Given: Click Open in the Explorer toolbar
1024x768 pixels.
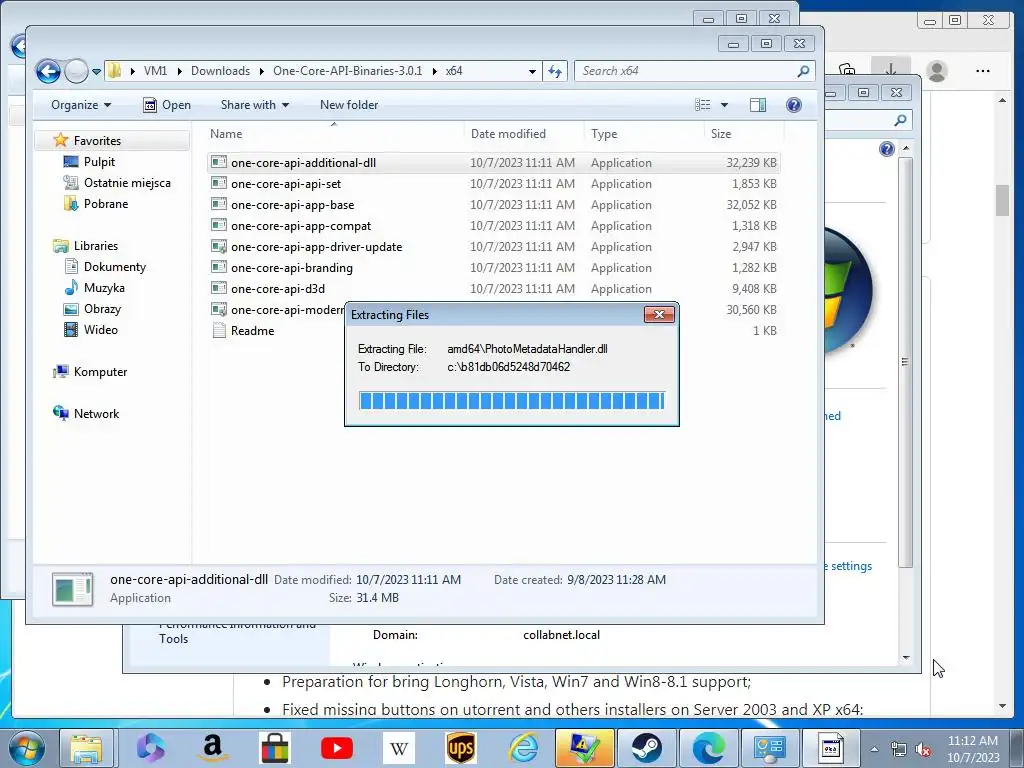Looking at the screenshot, I should tap(167, 105).
